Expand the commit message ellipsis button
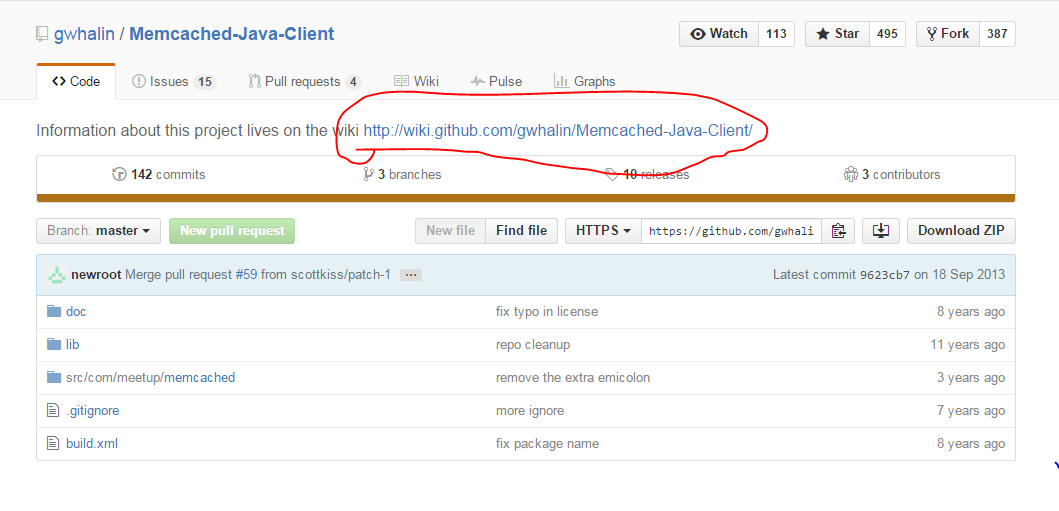Image resolution: width=1059 pixels, height=511 pixels. 411,275
